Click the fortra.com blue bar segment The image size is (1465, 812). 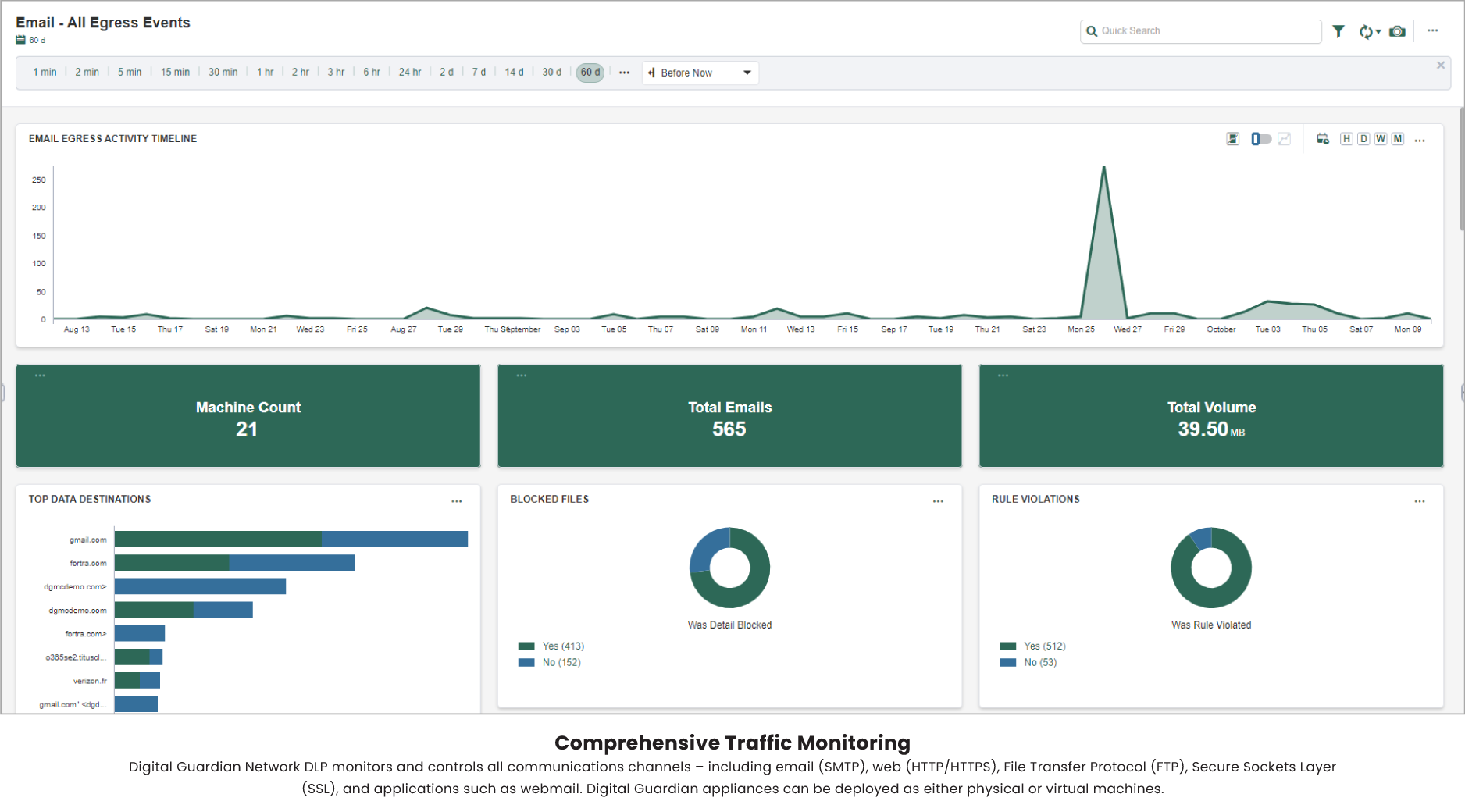[x=292, y=563]
